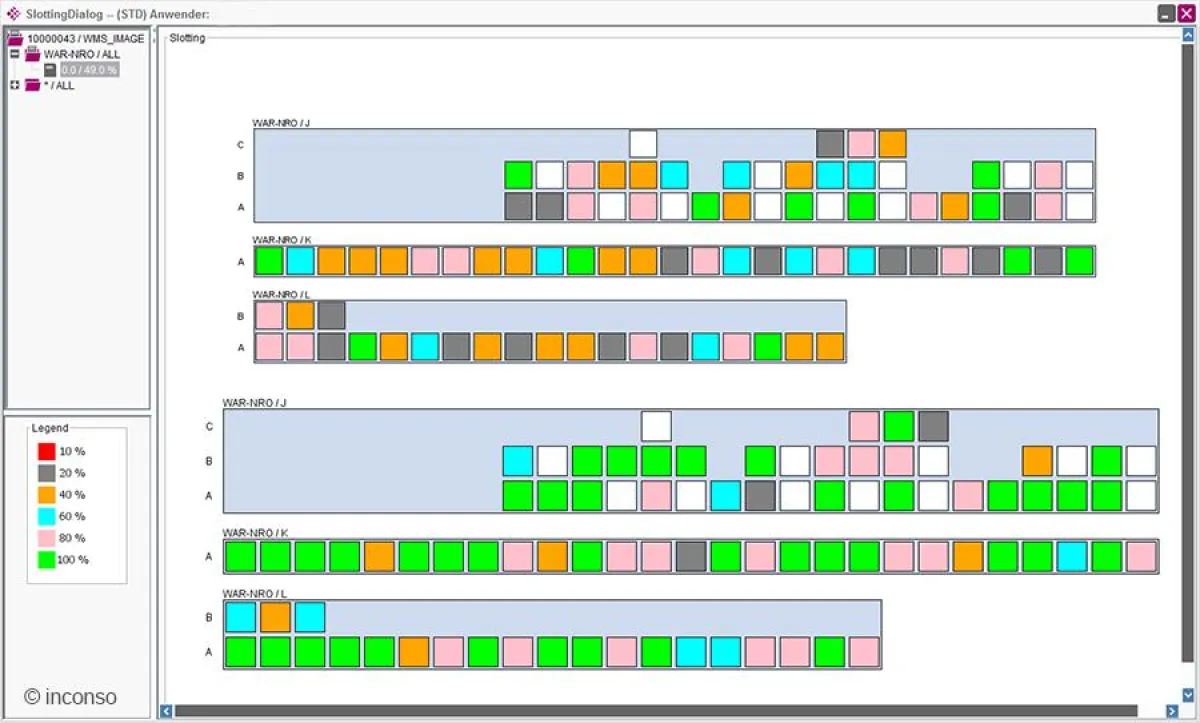The image size is (1200, 723).
Task: Click the red 10 % legend swatch
Action: (47, 451)
